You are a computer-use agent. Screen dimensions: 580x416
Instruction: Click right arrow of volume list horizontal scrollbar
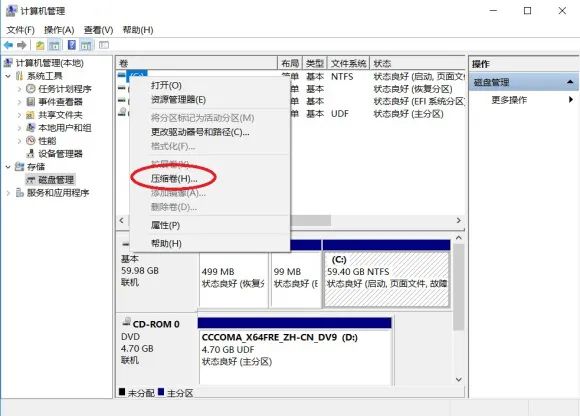459,220
